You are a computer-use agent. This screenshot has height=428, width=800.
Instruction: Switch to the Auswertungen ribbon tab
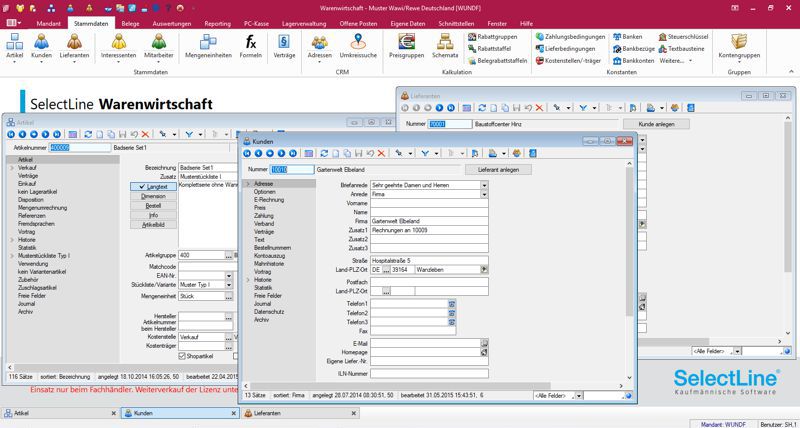172,23
